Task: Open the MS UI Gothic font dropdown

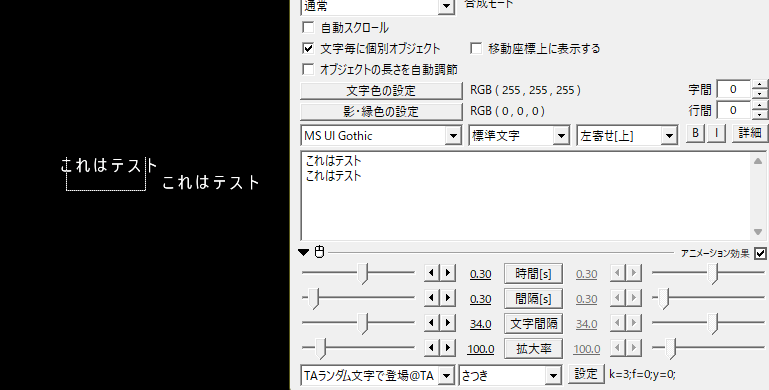Action: [453, 136]
